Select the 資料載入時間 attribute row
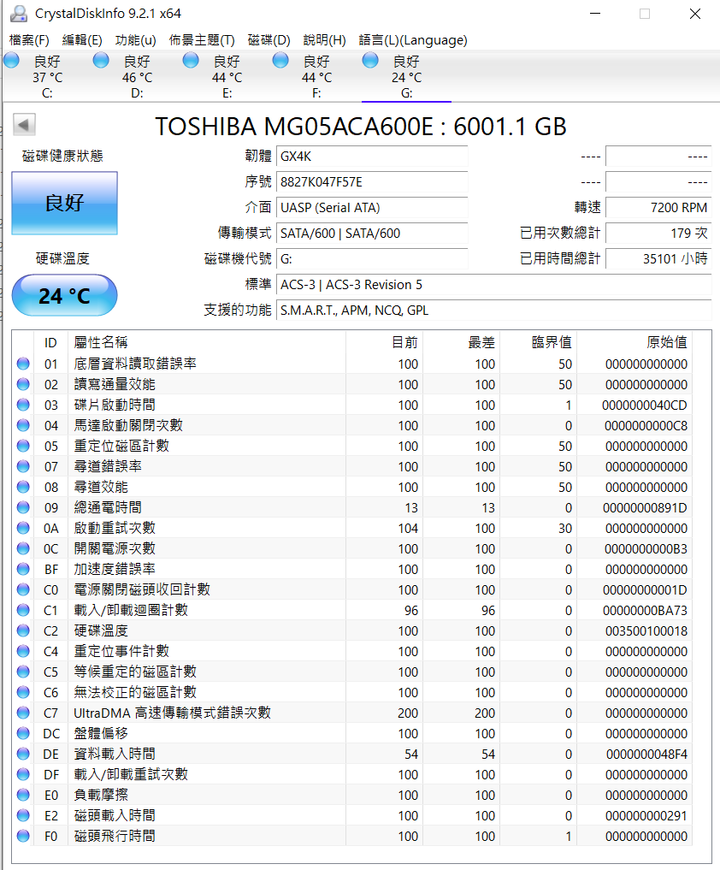This screenshot has height=870, width=720. [x=353, y=754]
